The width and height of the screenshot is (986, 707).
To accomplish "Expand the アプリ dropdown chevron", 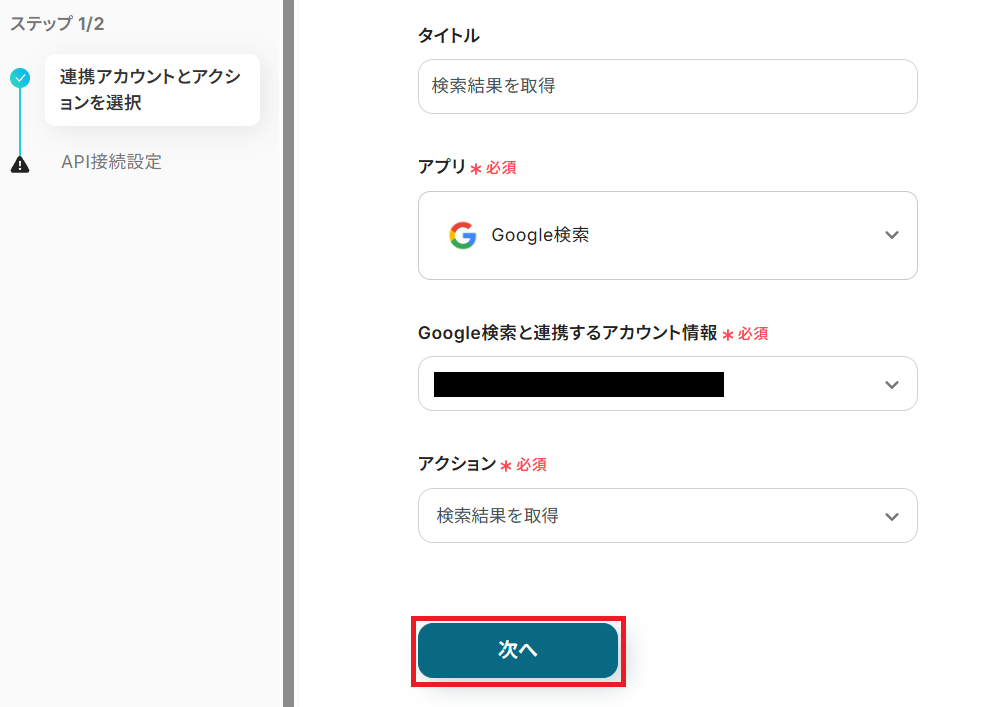I will click(x=892, y=236).
